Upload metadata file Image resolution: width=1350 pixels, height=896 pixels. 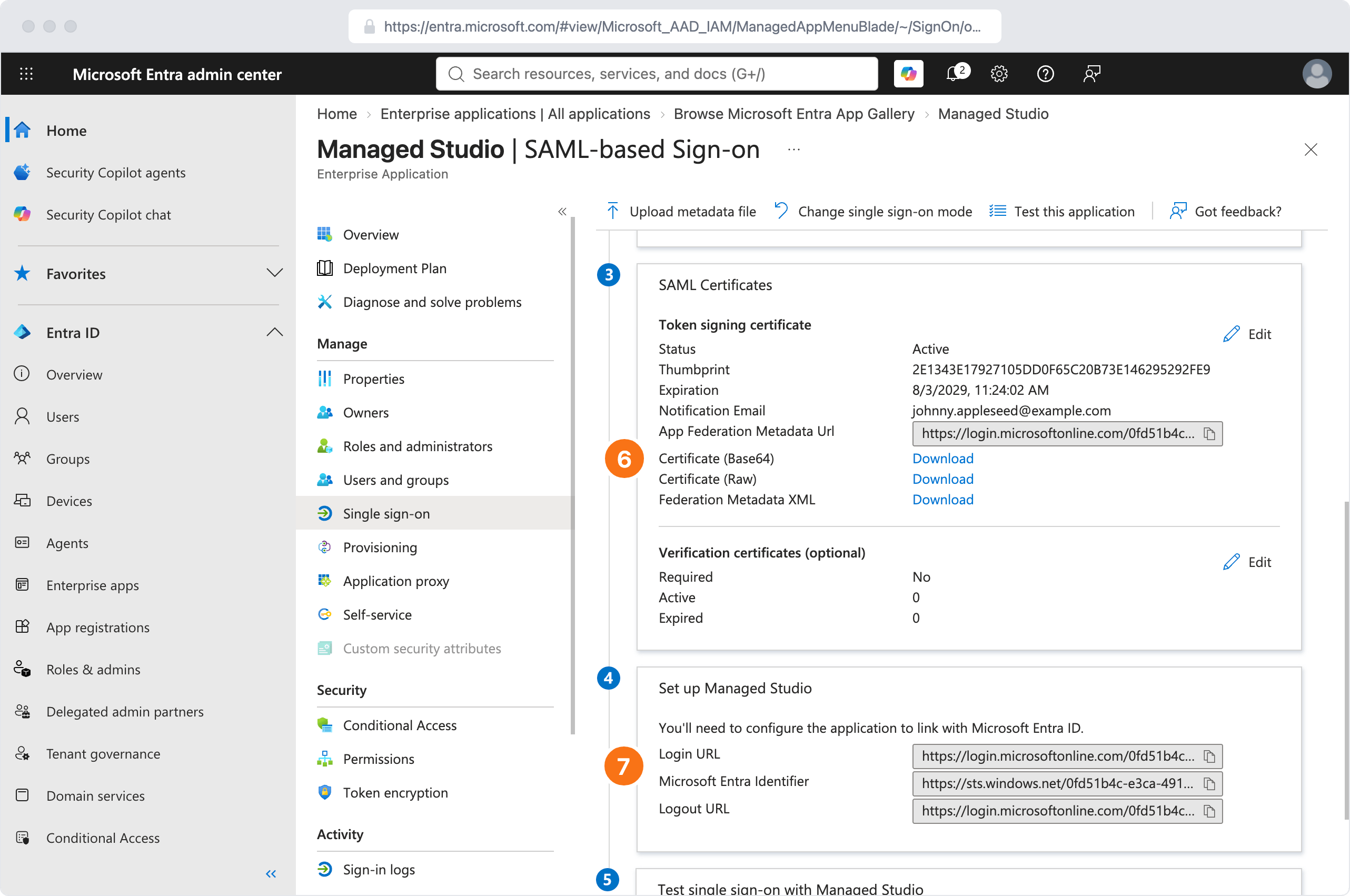coord(681,212)
